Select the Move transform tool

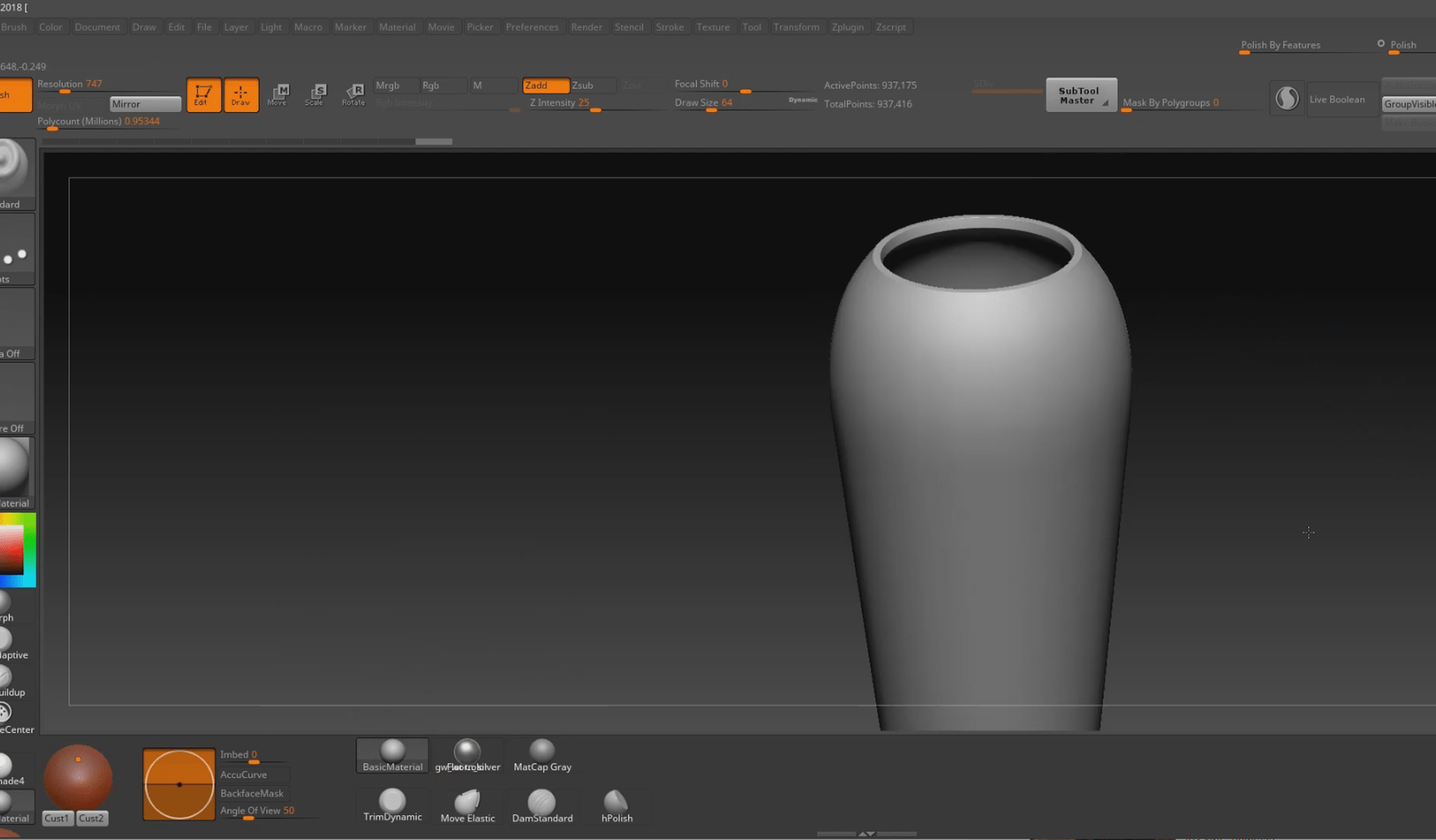tap(278, 95)
